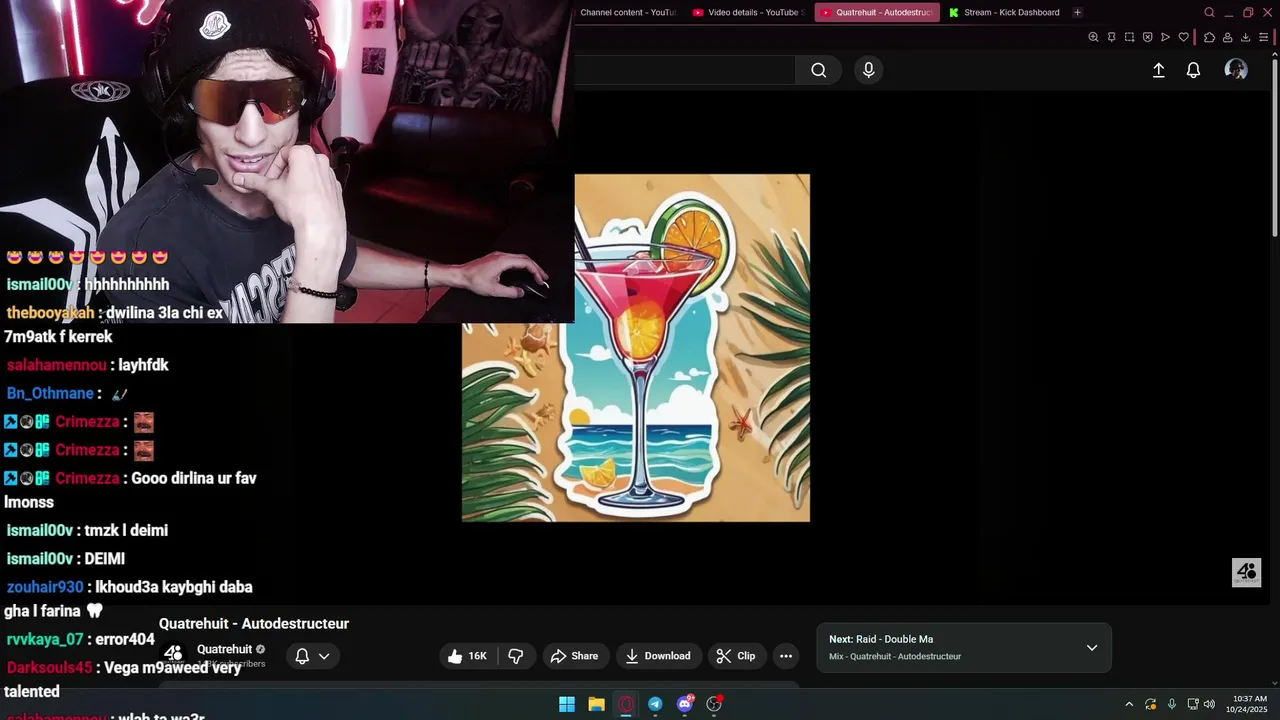Image resolution: width=1280 pixels, height=720 pixels.
Task: Open Discord from taskbar
Action: coord(685,704)
